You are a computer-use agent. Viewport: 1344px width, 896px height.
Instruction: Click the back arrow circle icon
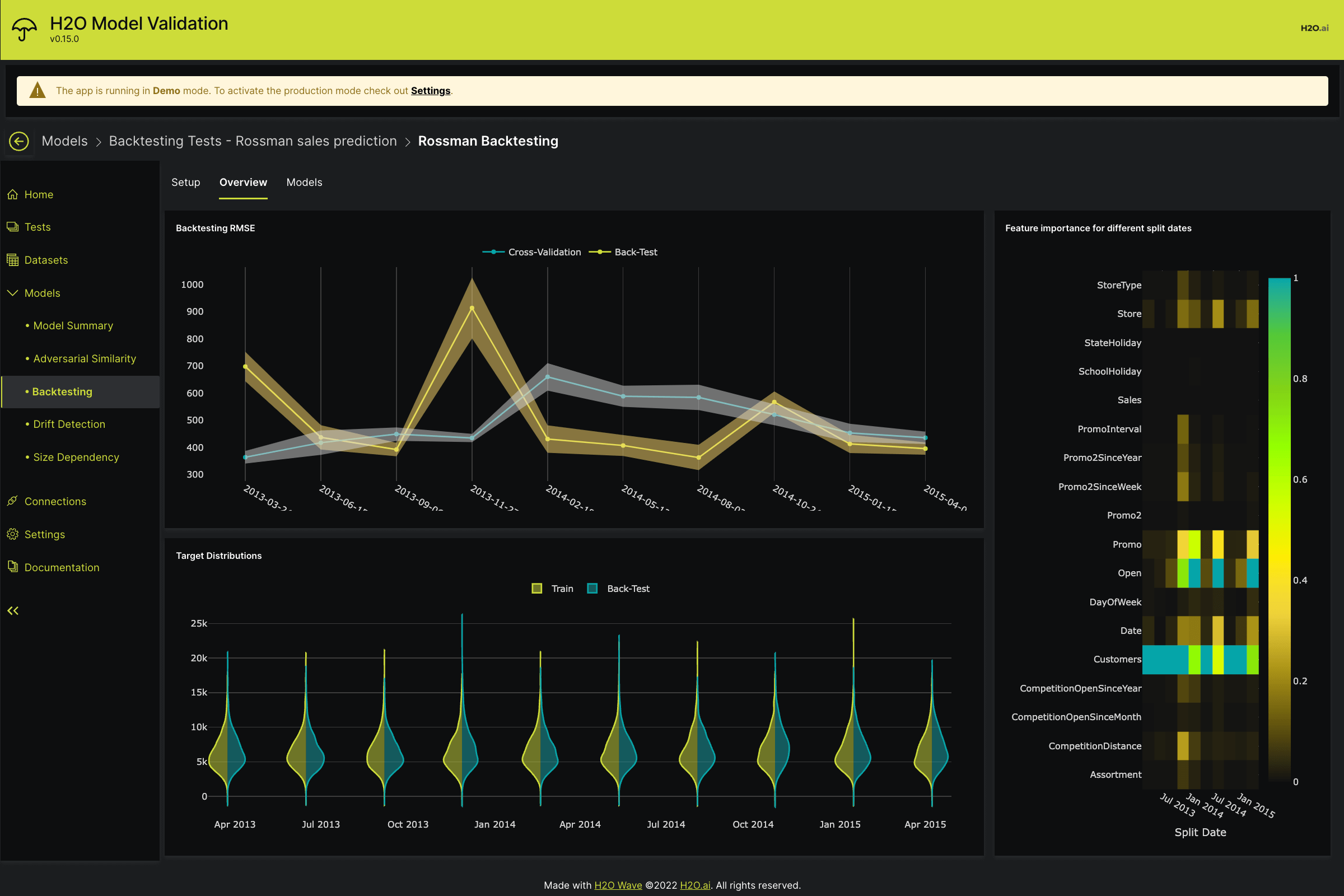pyautogui.click(x=19, y=141)
